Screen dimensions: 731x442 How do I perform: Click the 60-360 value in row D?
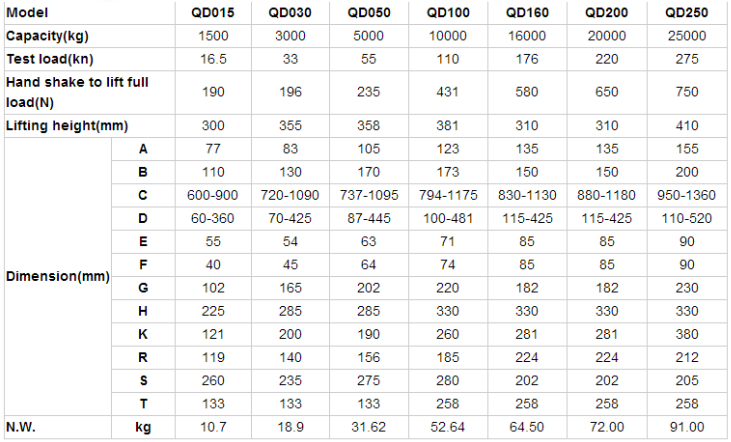[213, 219]
